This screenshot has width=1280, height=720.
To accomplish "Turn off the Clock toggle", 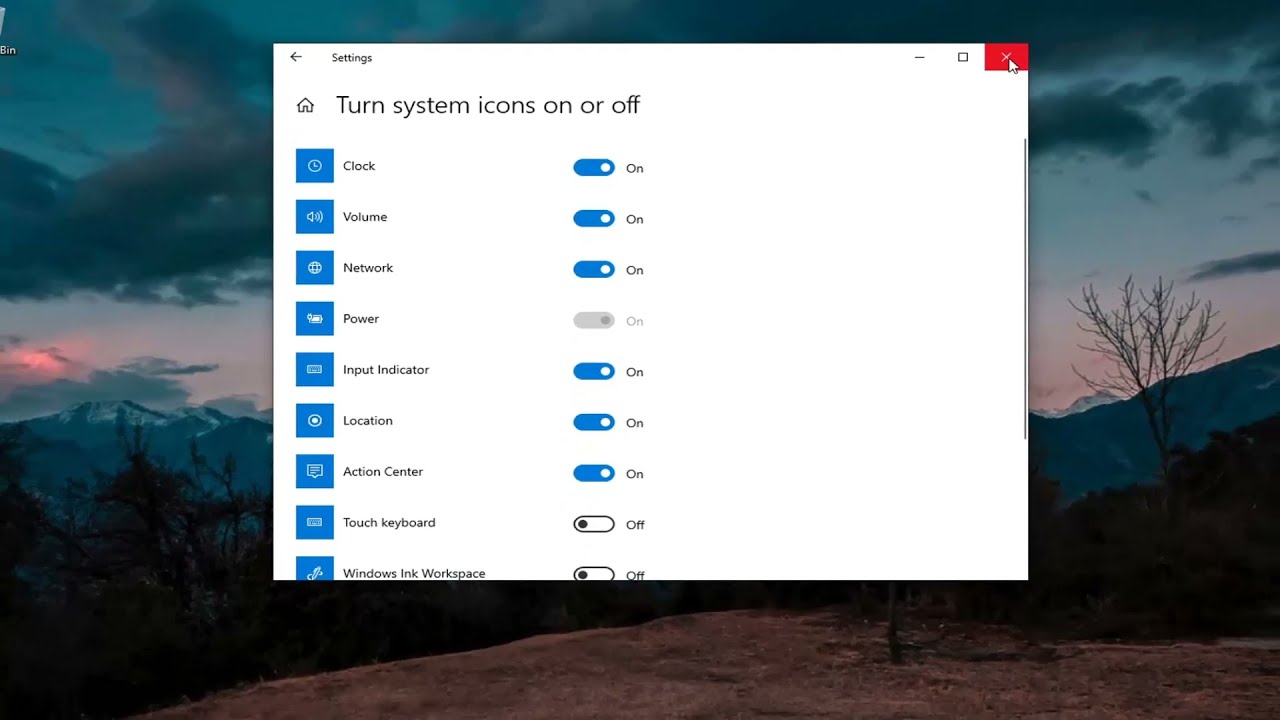I will [594, 168].
